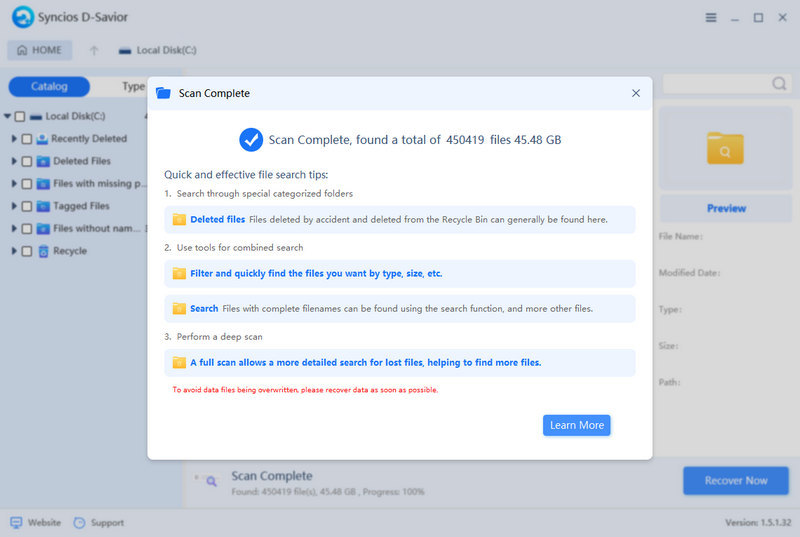
Task: Close the Scan Complete dialog
Action: click(x=636, y=93)
